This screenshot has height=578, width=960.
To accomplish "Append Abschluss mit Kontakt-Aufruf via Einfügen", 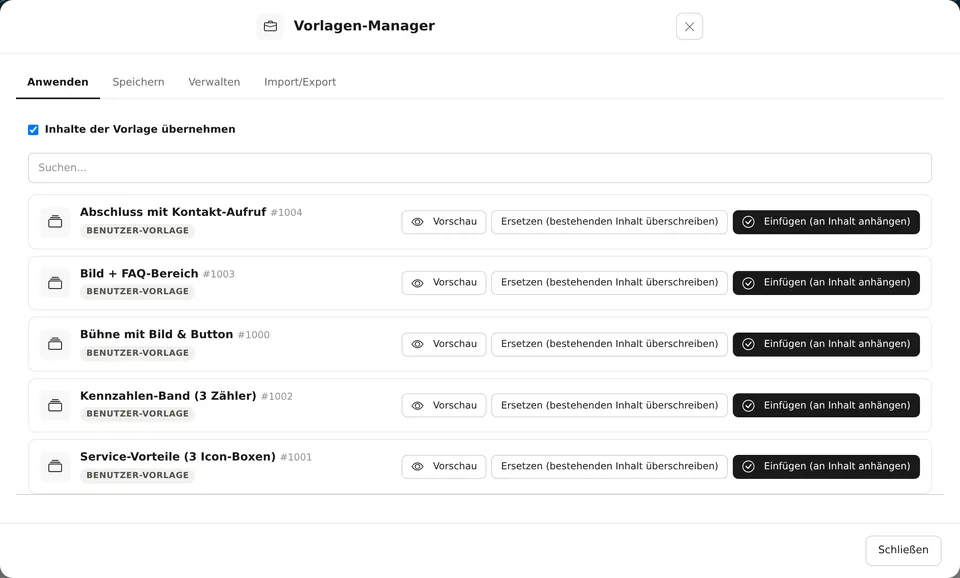I will [826, 222].
